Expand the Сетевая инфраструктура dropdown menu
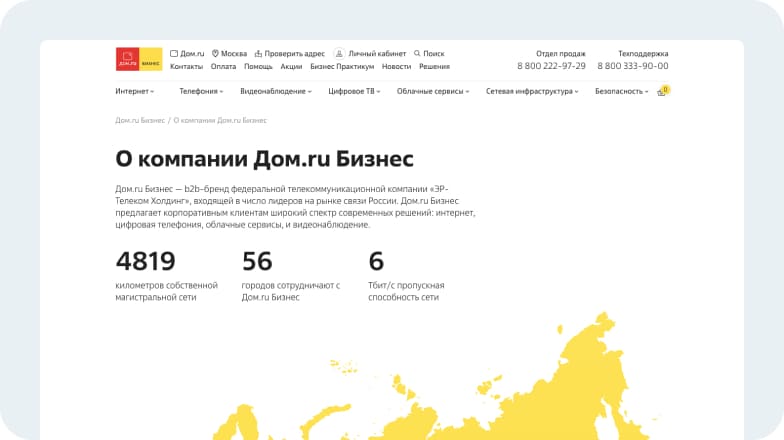This screenshot has width=784, height=440. pos(532,91)
